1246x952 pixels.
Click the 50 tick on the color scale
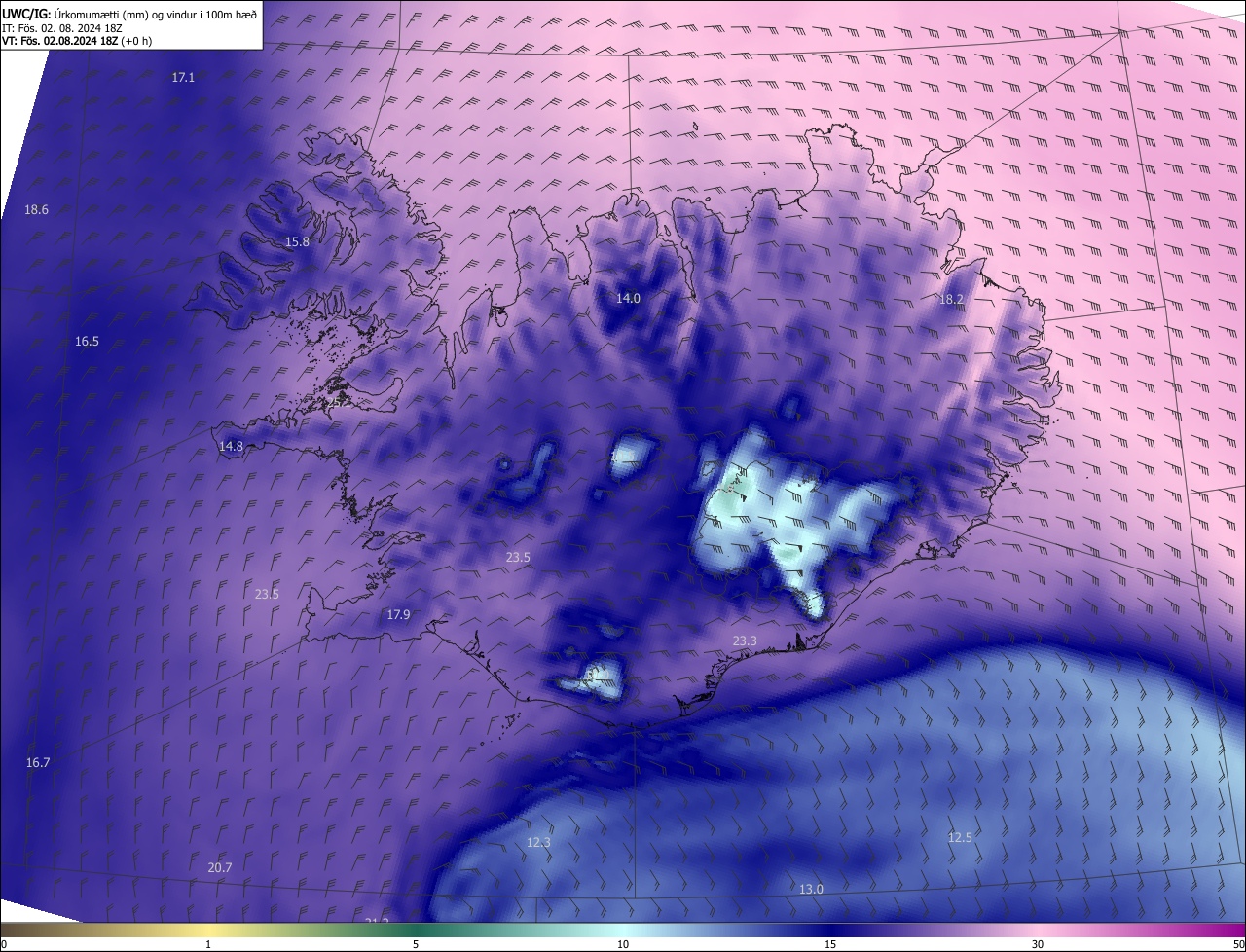1238,944
